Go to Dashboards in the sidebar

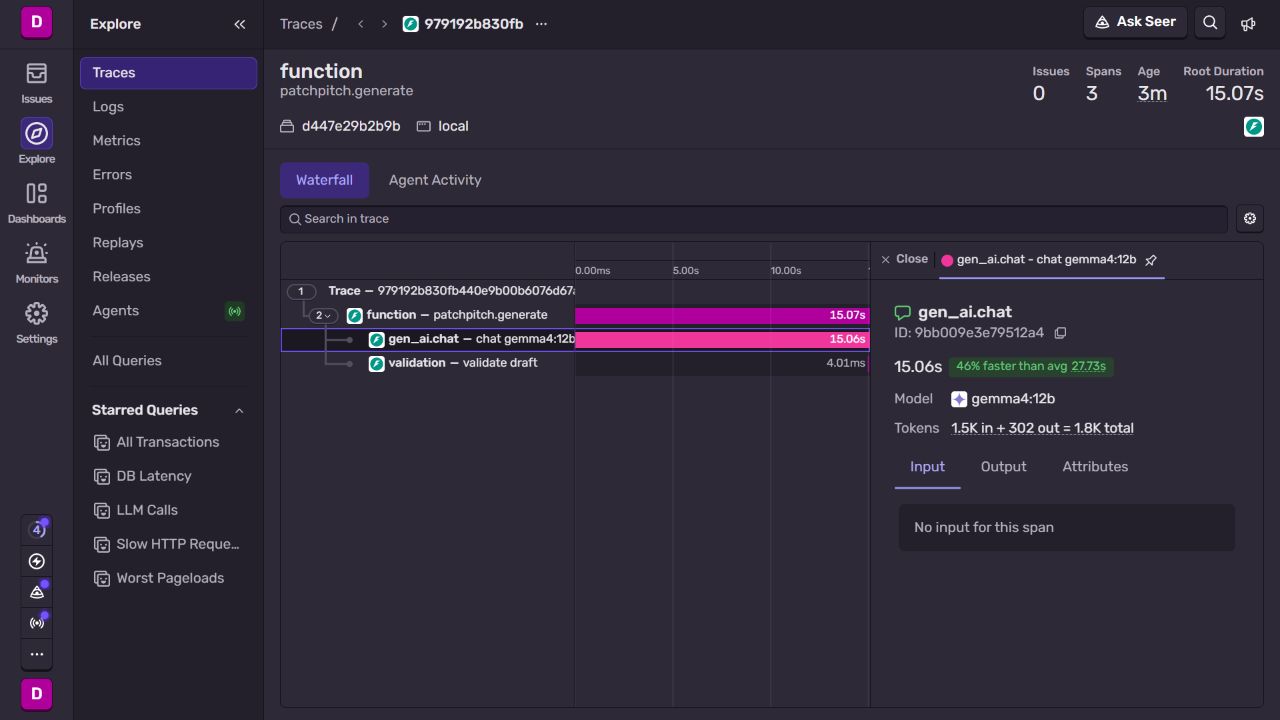(37, 201)
